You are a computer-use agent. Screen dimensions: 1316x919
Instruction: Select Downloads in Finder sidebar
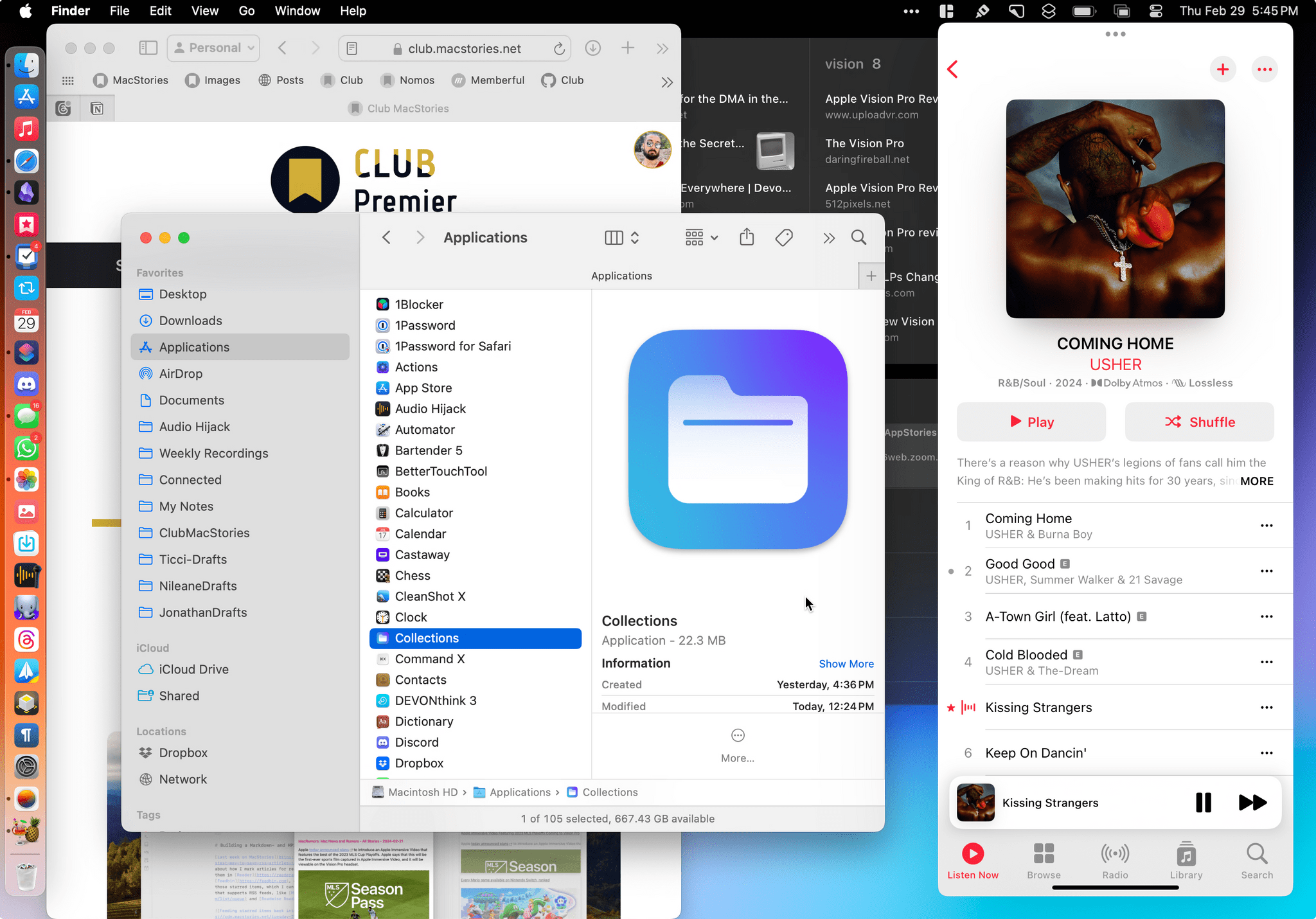(x=240, y=321)
